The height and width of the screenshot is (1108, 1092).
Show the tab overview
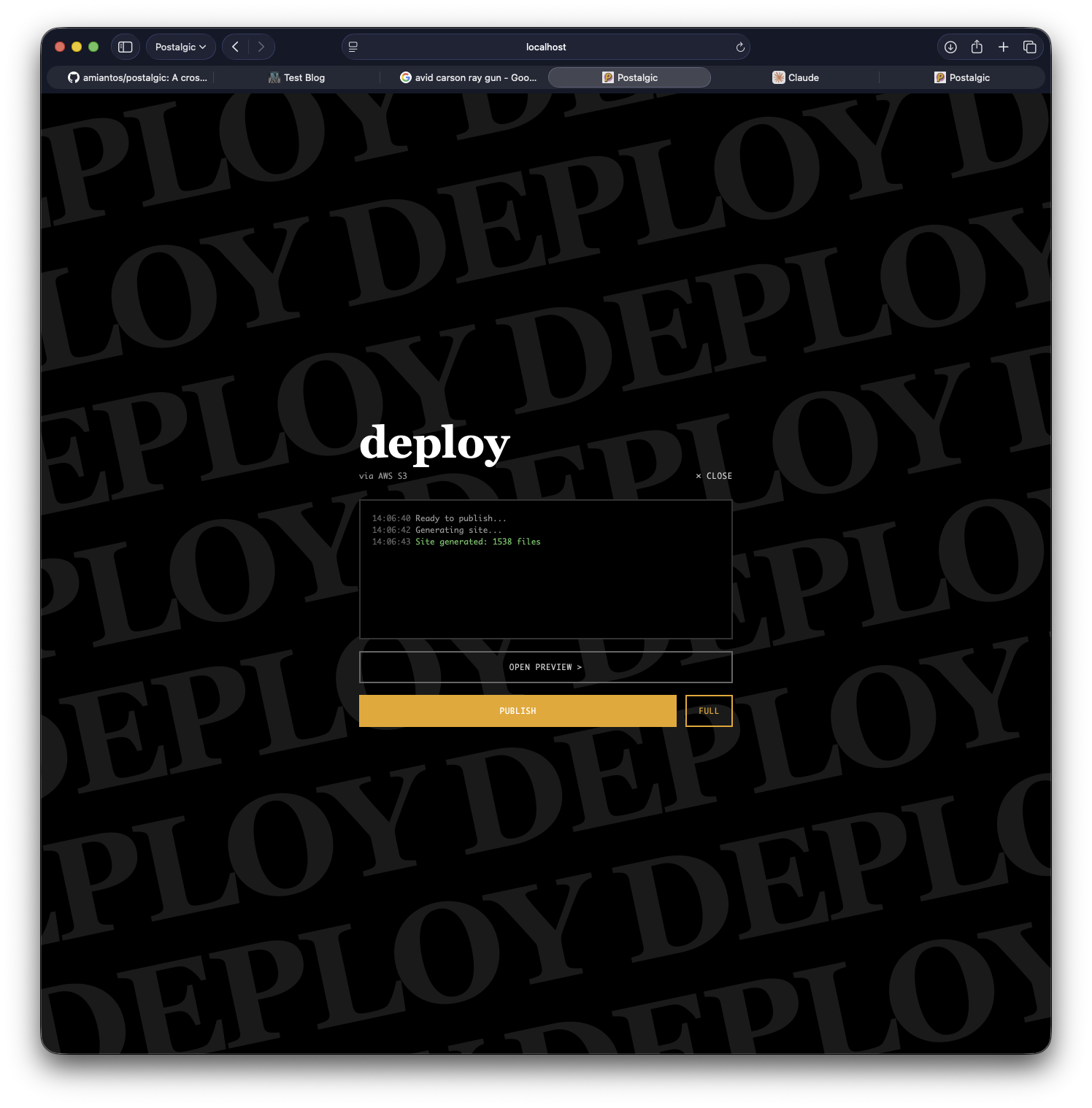coord(1030,47)
